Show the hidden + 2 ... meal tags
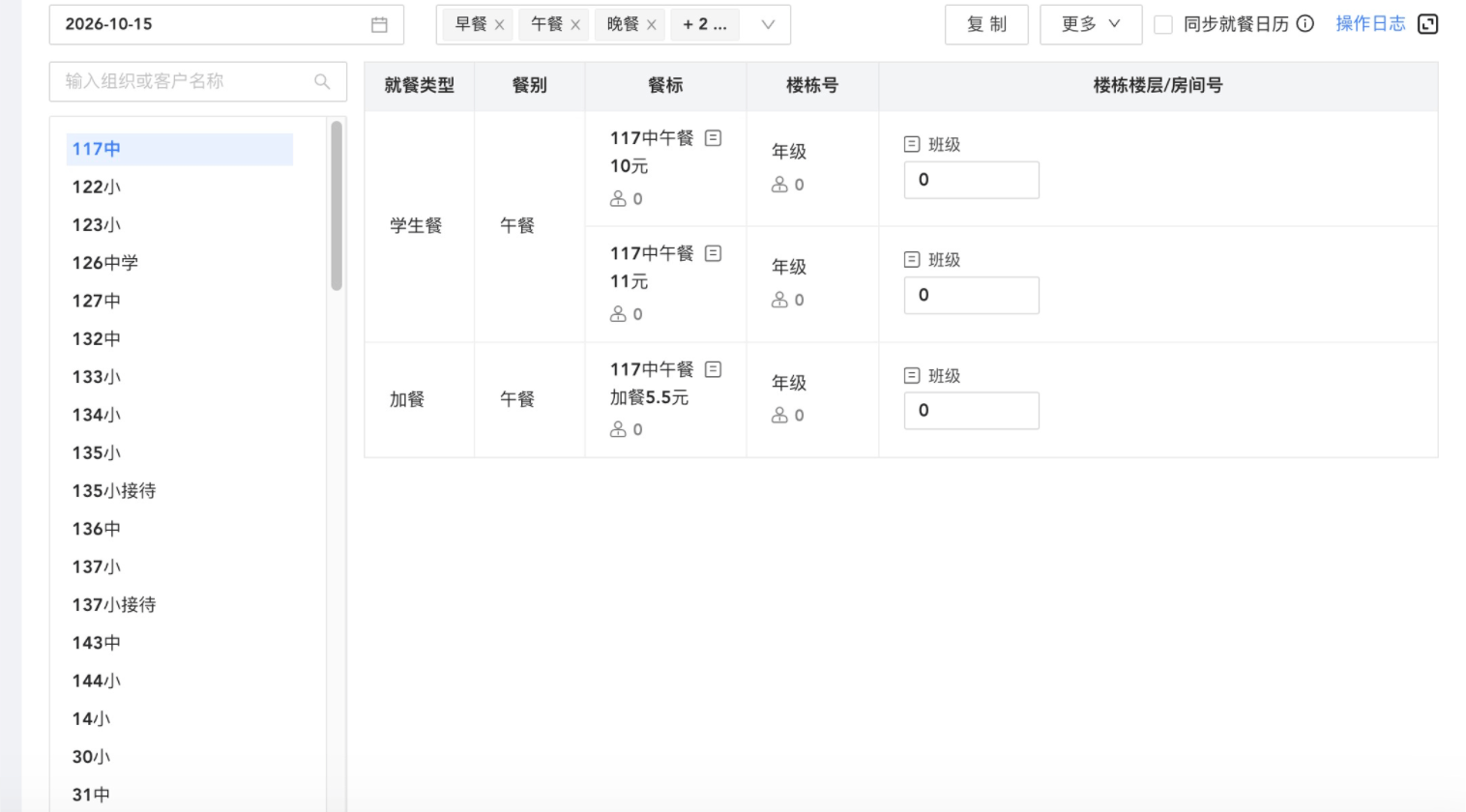The height and width of the screenshot is (812, 1466). (x=705, y=25)
